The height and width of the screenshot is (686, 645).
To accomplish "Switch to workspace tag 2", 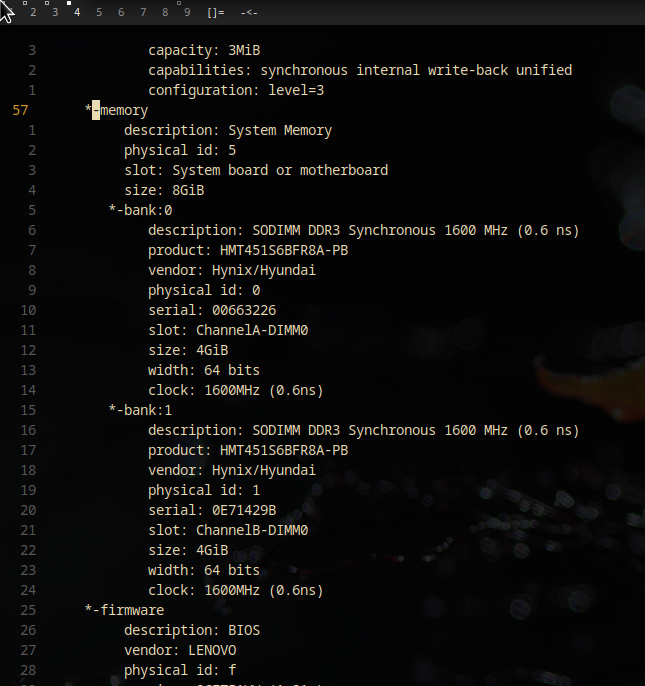I will [33, 12].
